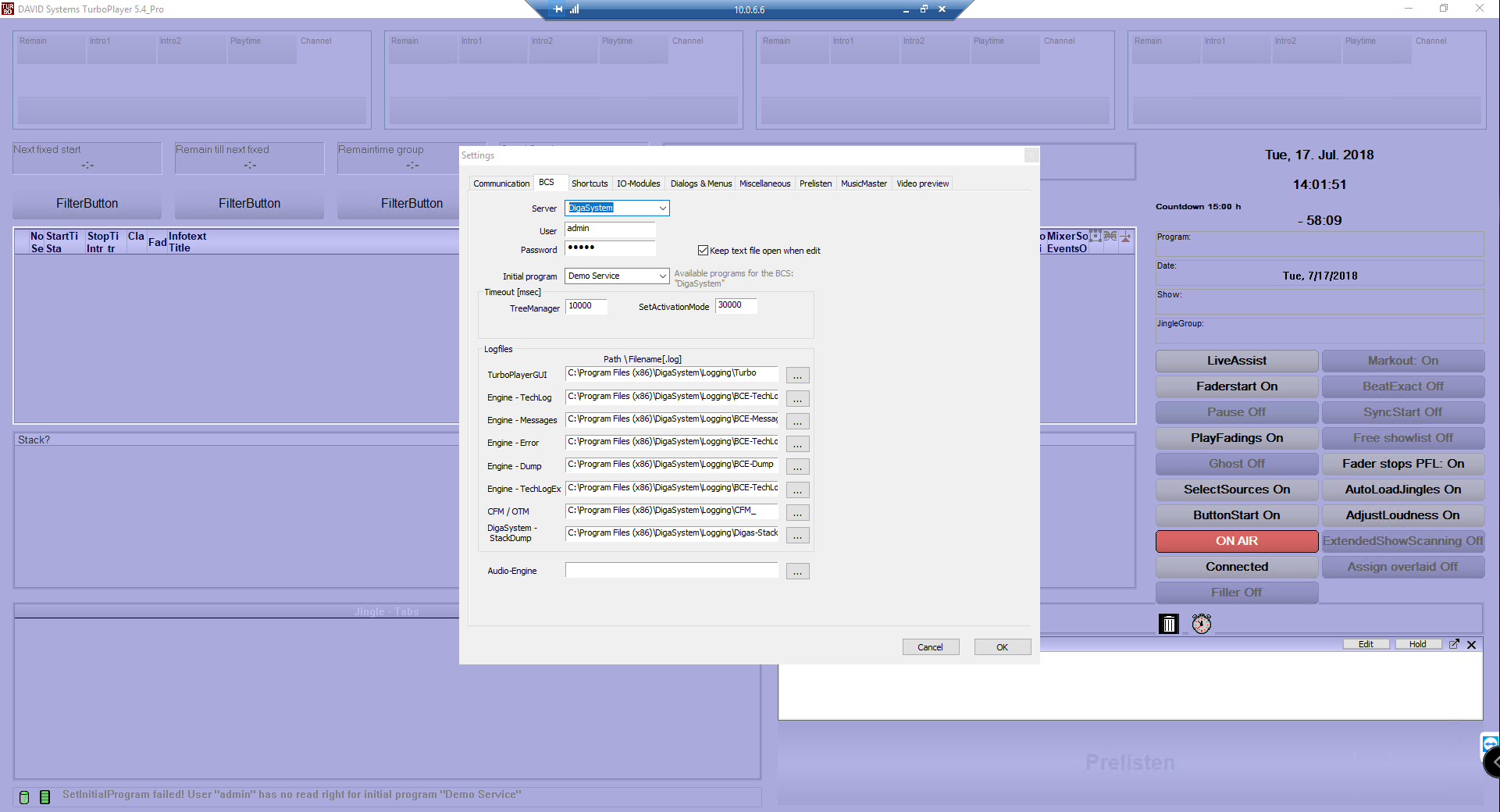
Task: Open the IO-Modules tab
Action: tap(638, 183)
